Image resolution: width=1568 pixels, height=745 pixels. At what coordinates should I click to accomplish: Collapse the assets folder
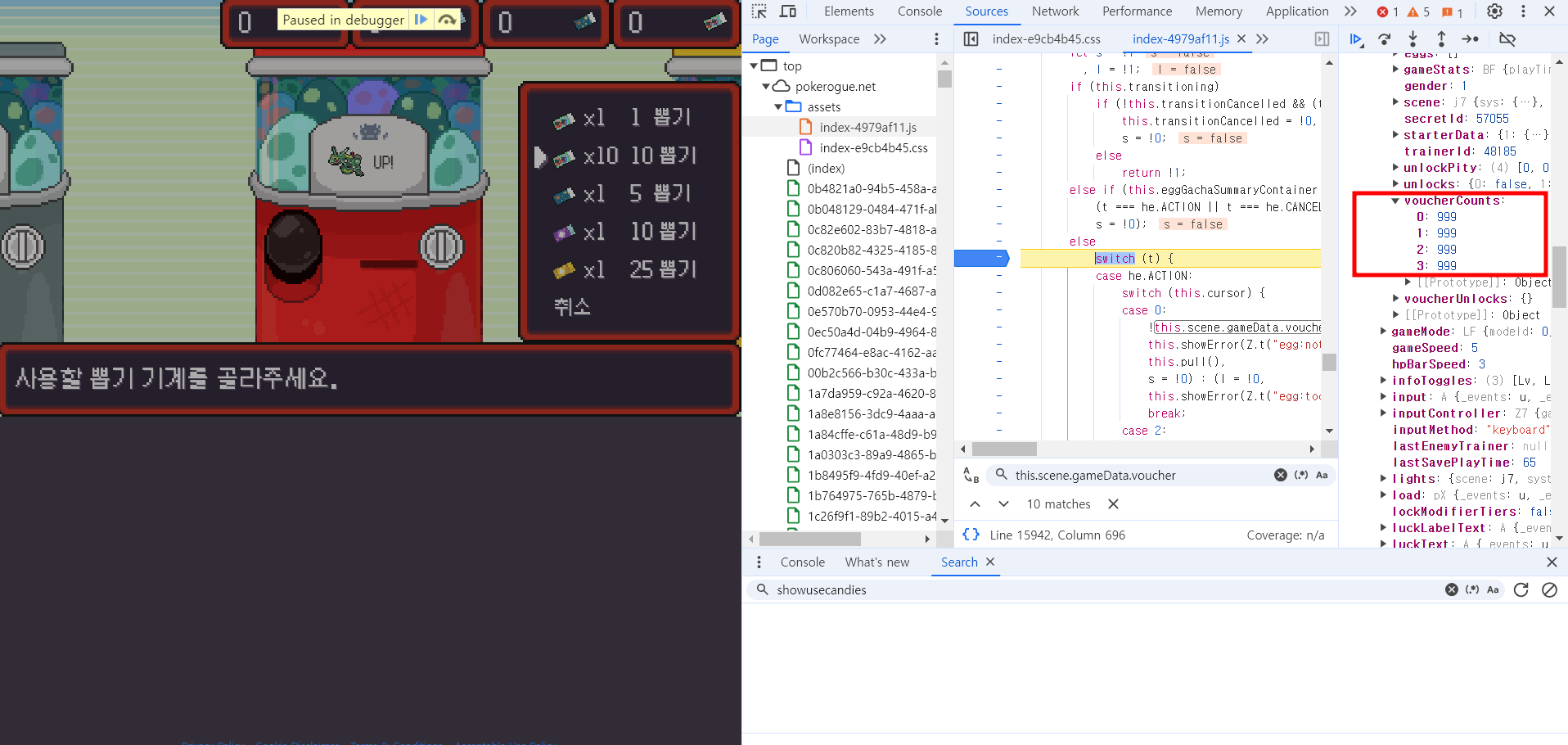coord(778,106)
